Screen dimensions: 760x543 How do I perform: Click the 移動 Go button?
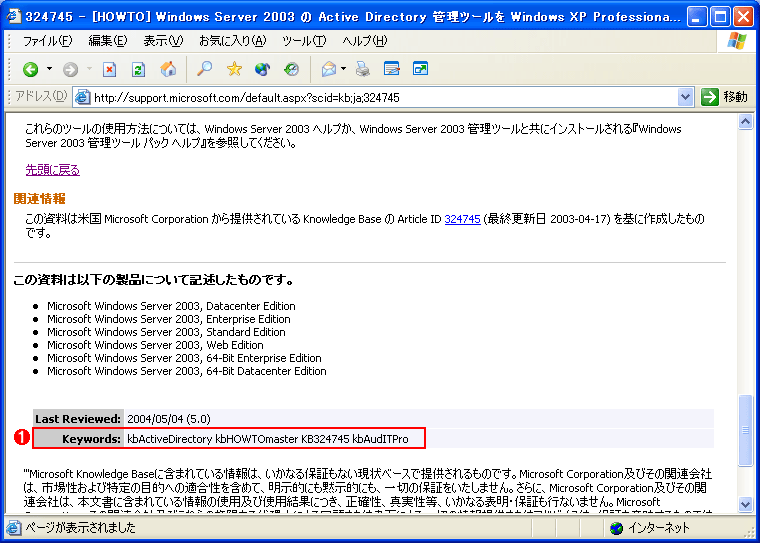724,97
